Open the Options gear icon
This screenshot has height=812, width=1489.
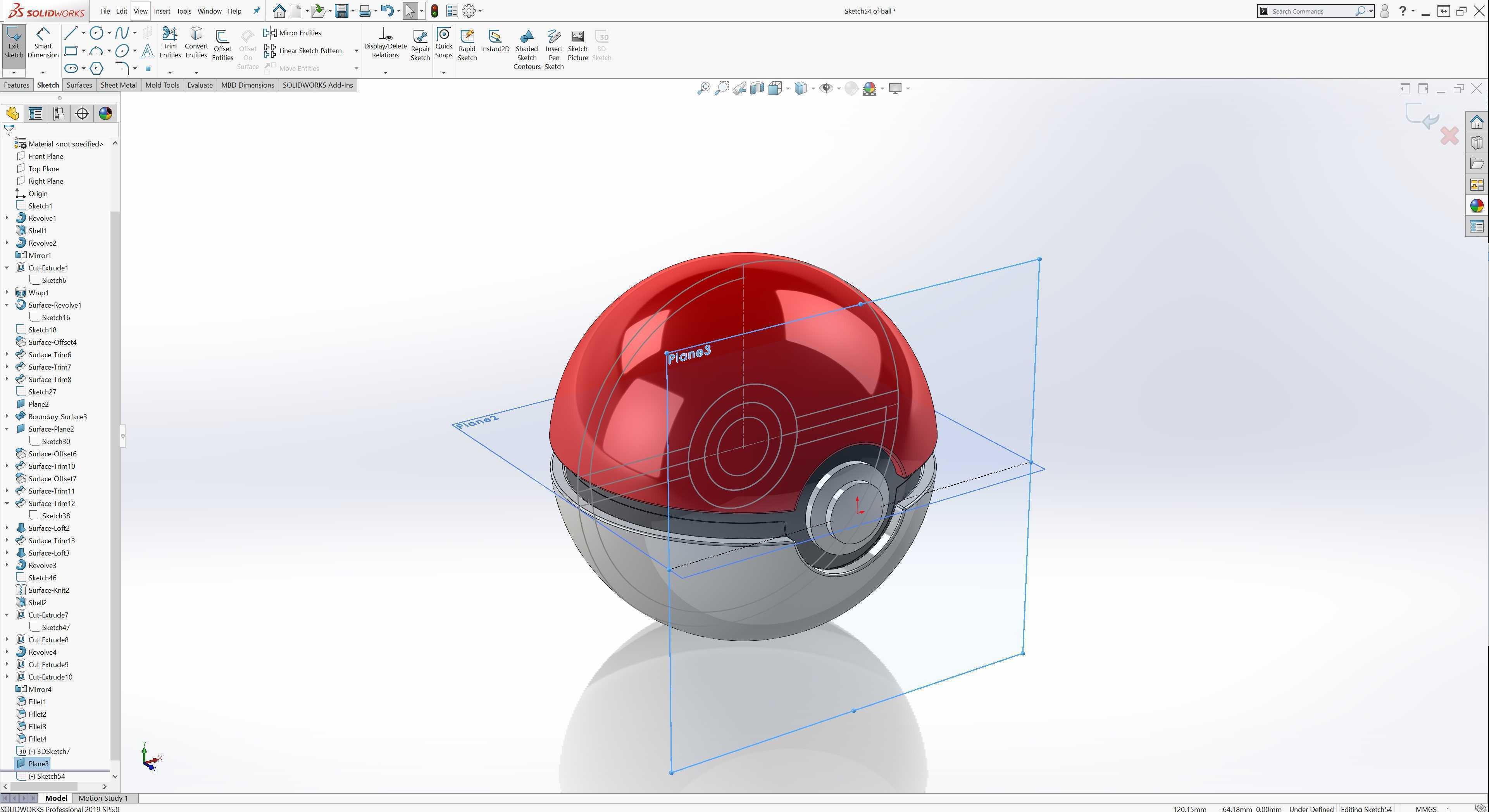[469, 11]
